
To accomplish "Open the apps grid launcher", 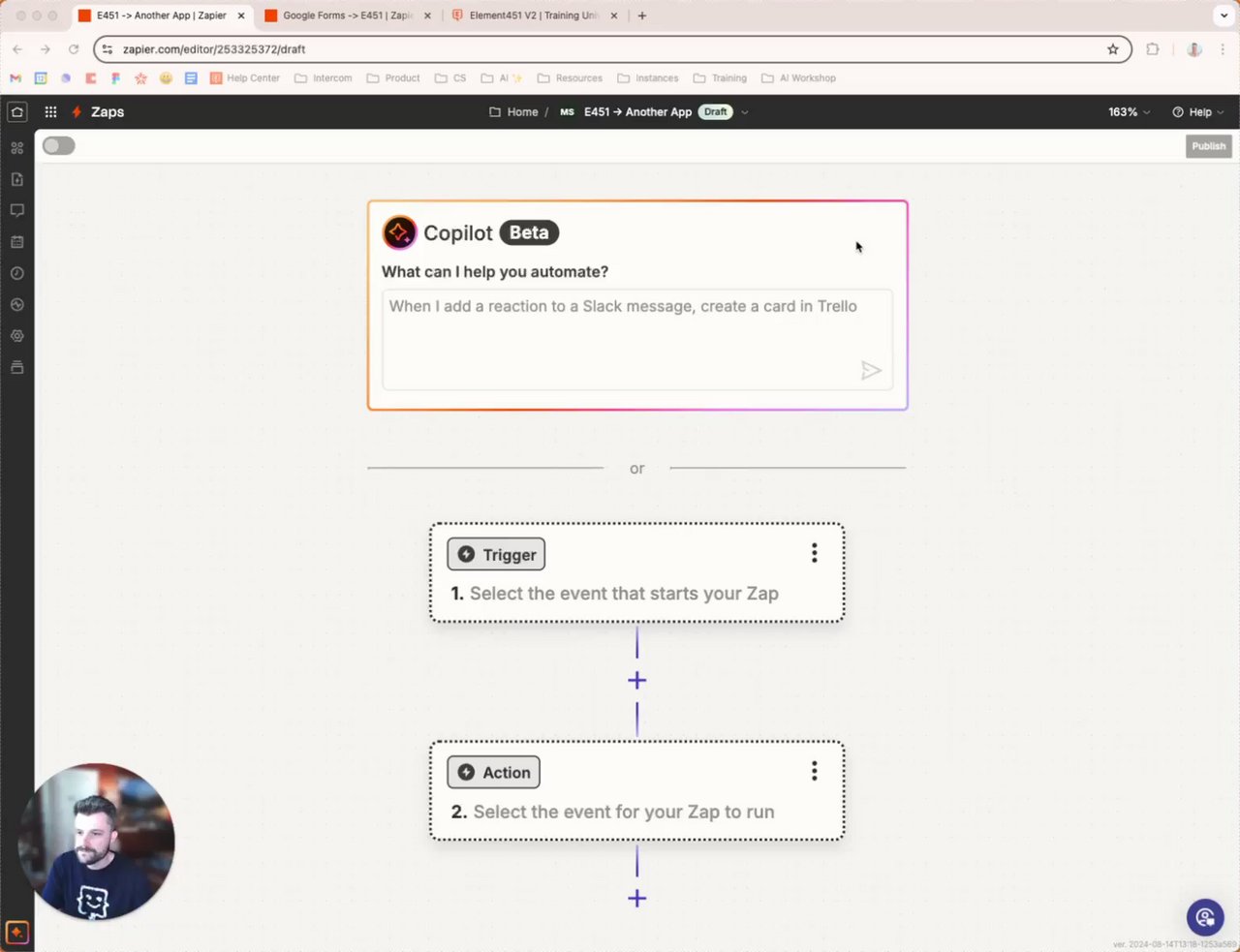I will click(x=50, y=112).
